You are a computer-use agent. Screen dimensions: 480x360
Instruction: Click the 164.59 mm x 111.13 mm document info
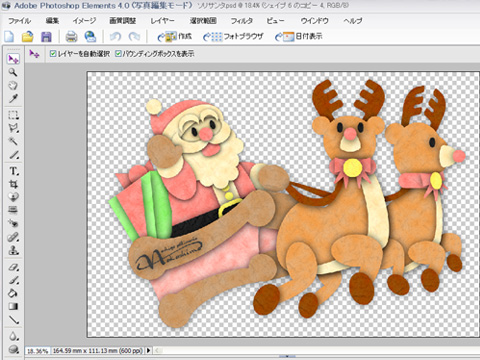[x=97, y=351]
